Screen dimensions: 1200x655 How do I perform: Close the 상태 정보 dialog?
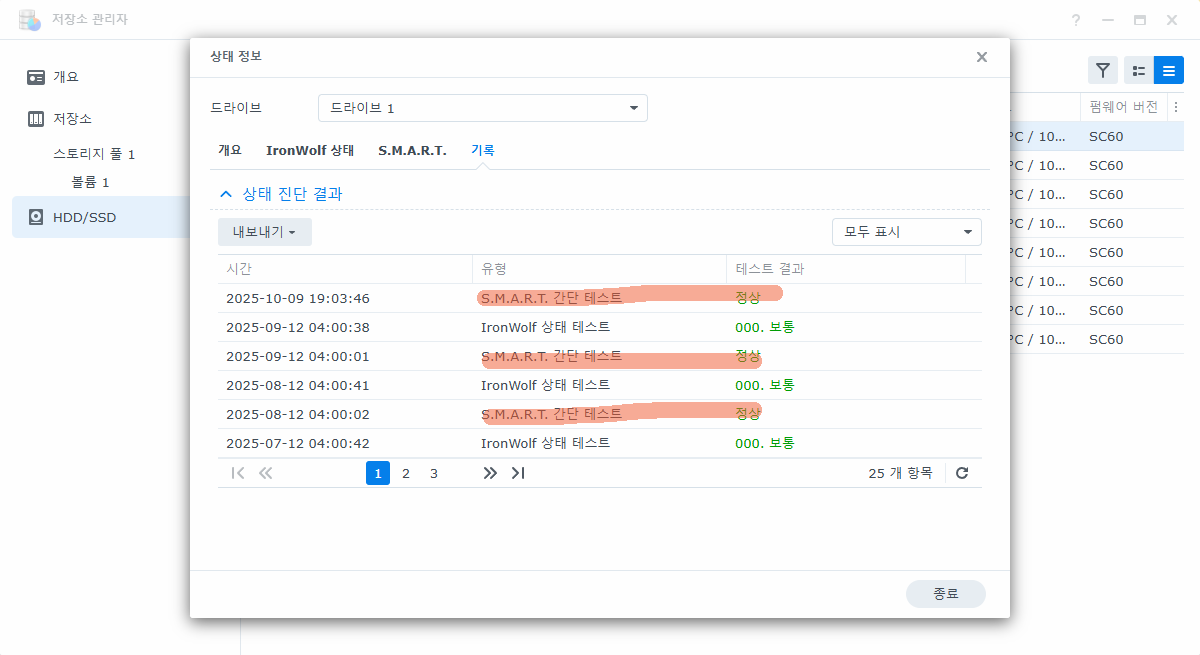982,57
